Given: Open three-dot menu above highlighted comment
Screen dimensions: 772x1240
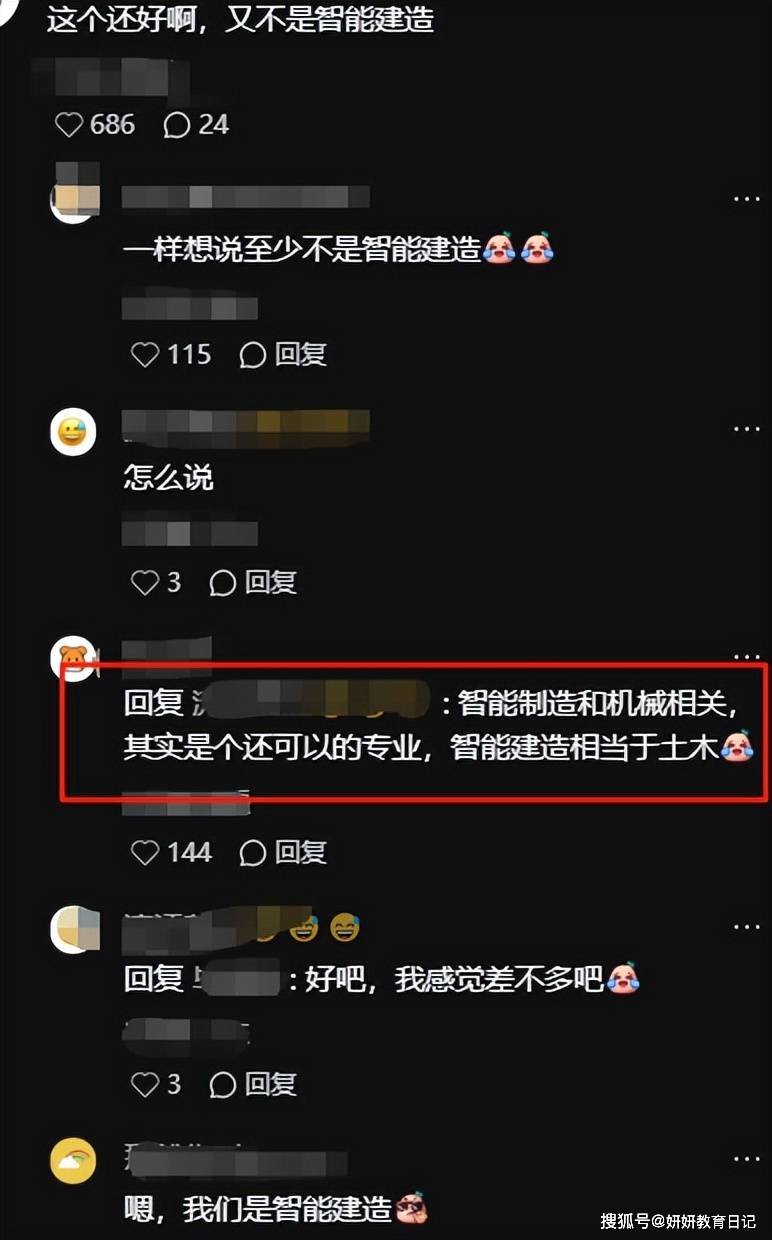Looking at the screenshot, I should pyautogui.click(x=746, y=657).
